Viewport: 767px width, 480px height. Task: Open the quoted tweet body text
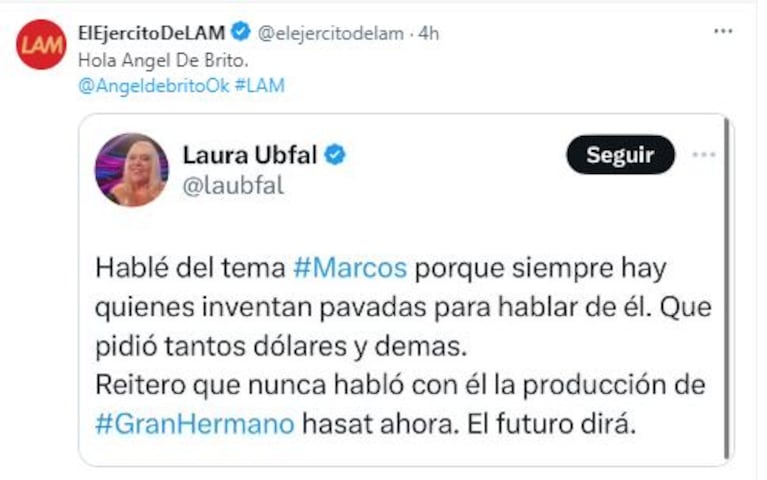click(403, 346)
